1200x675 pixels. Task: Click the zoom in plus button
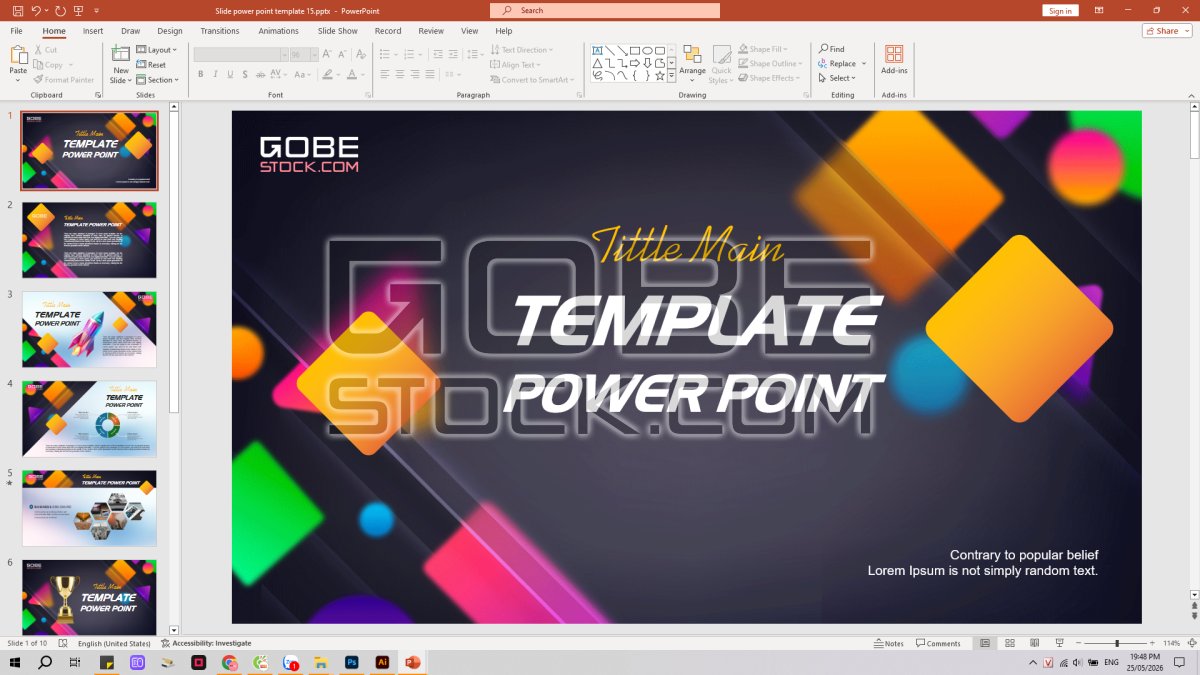tap(1153, 643)
